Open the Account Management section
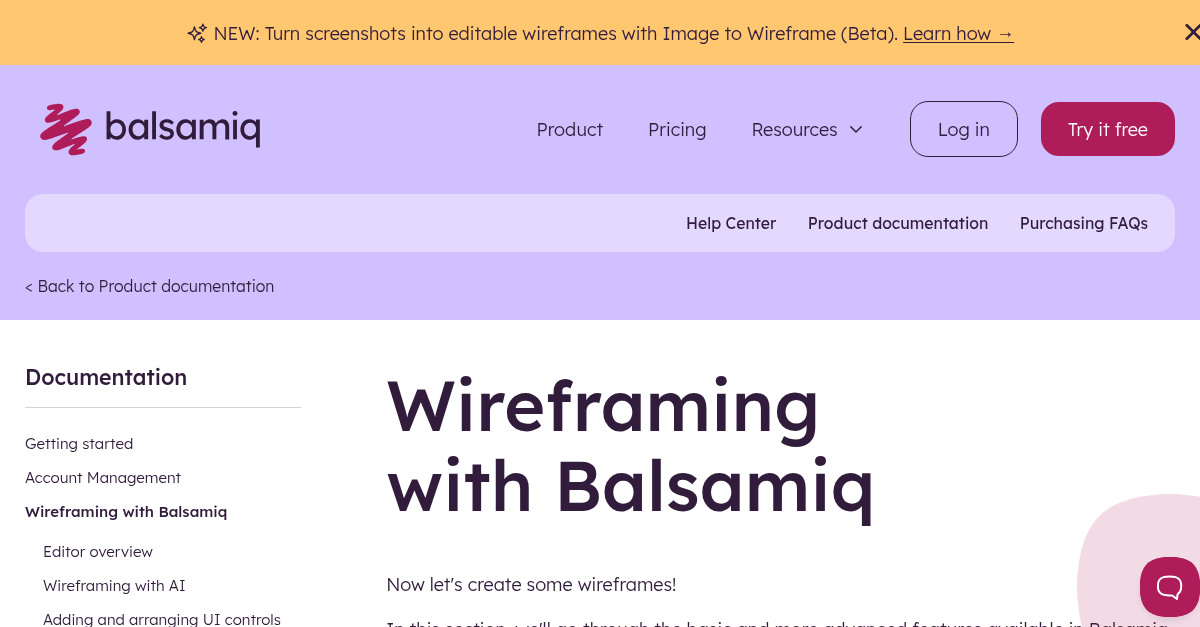 (103, 477)
